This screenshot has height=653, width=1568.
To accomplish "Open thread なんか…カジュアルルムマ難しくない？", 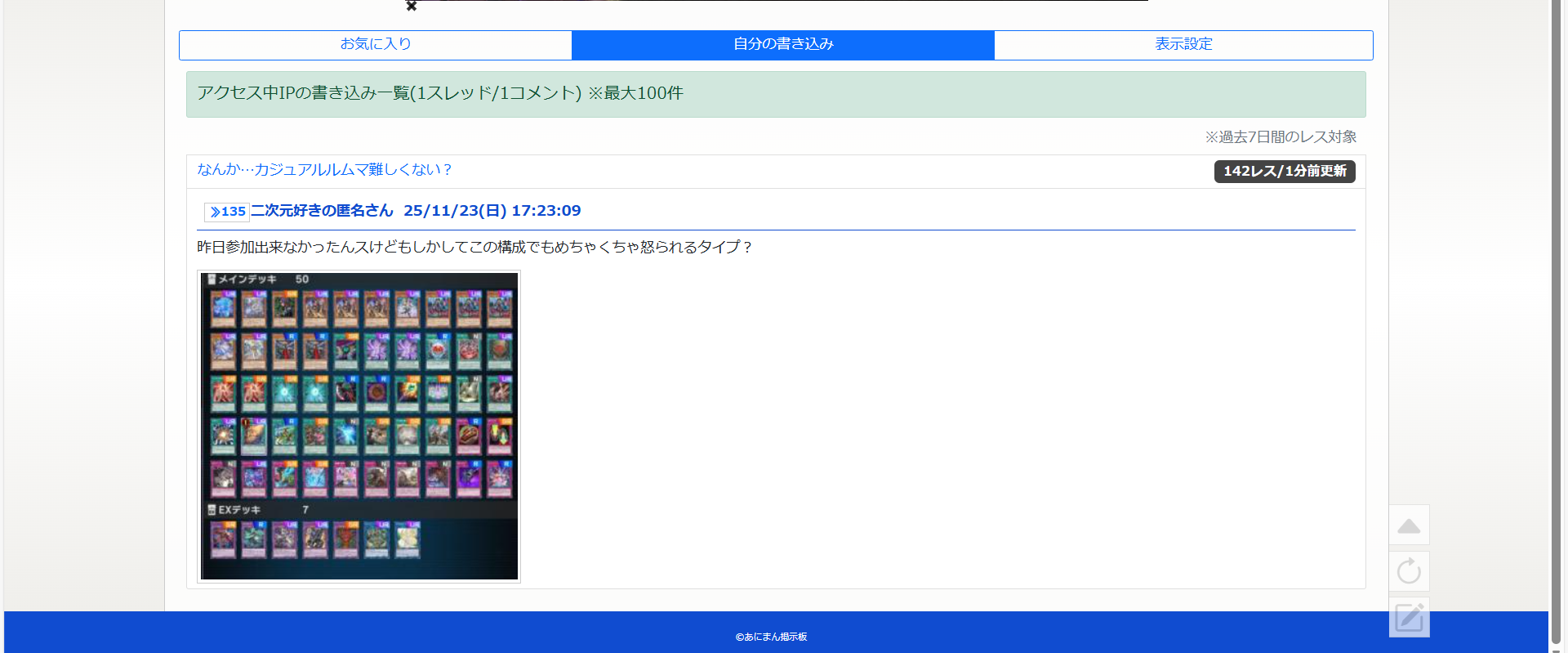I will 324,170.
